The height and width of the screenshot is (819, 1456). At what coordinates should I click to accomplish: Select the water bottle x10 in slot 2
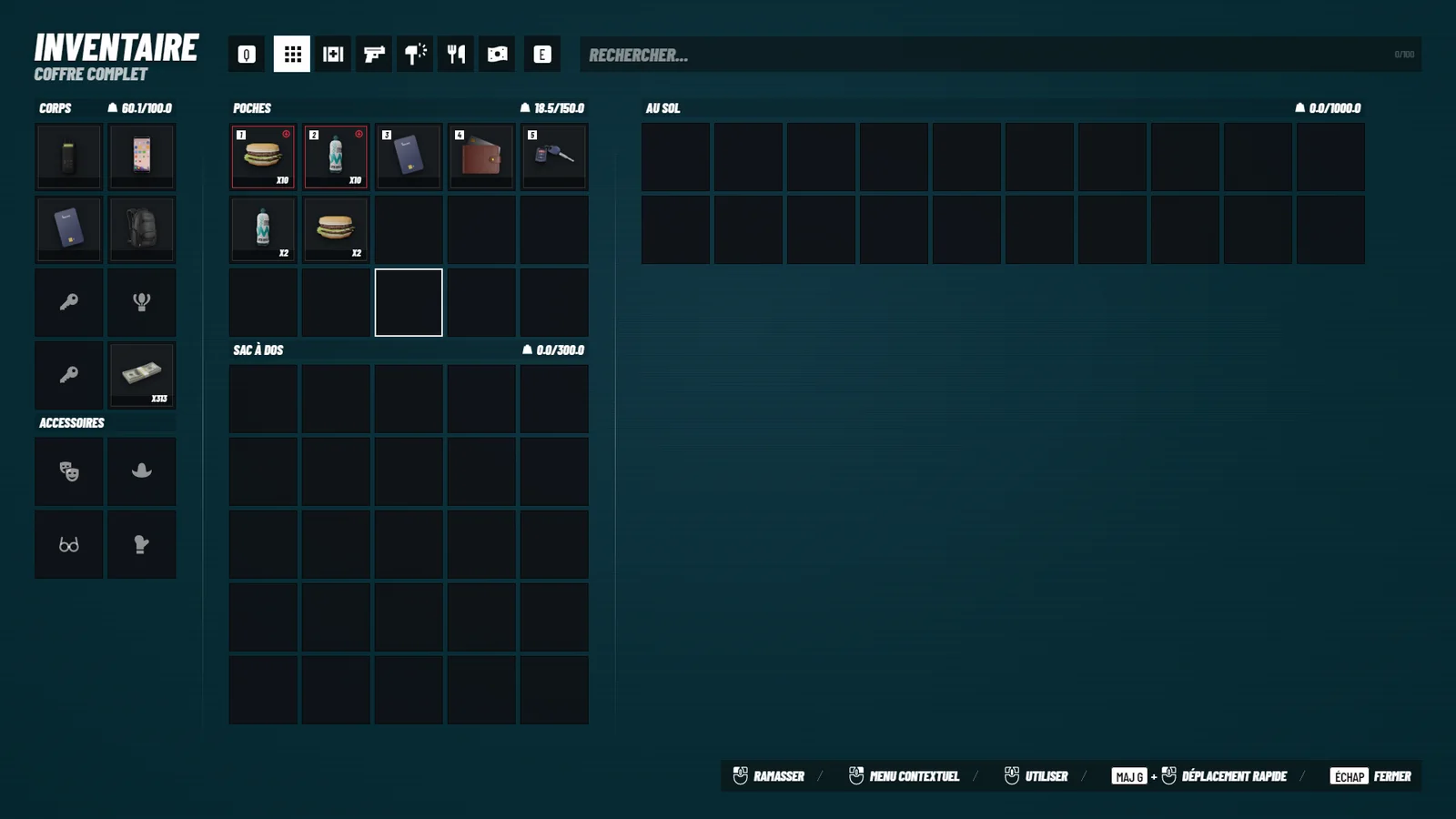point(336,157)
